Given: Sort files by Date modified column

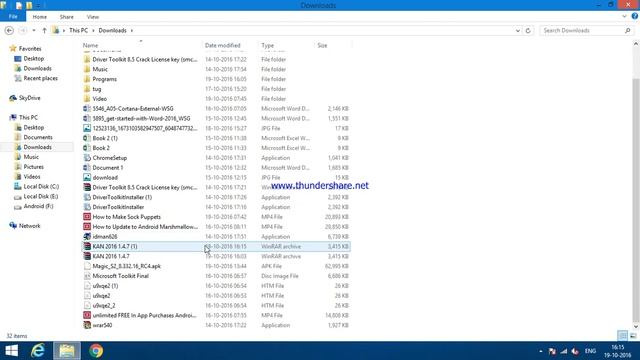Looking at the screenshot, I should click(230, 45).
